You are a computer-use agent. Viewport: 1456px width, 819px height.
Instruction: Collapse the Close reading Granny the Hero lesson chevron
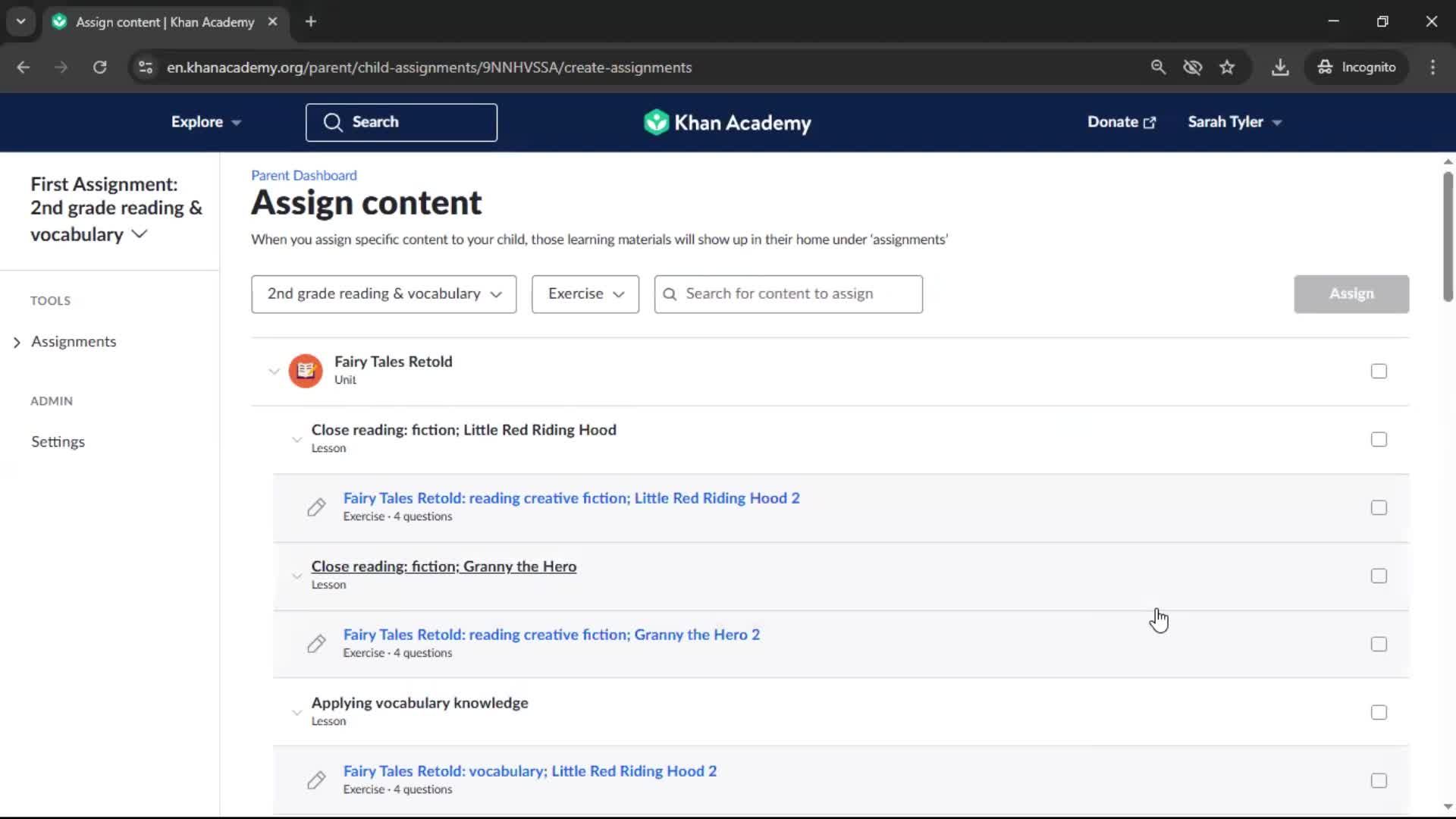[x=297, y=576]
